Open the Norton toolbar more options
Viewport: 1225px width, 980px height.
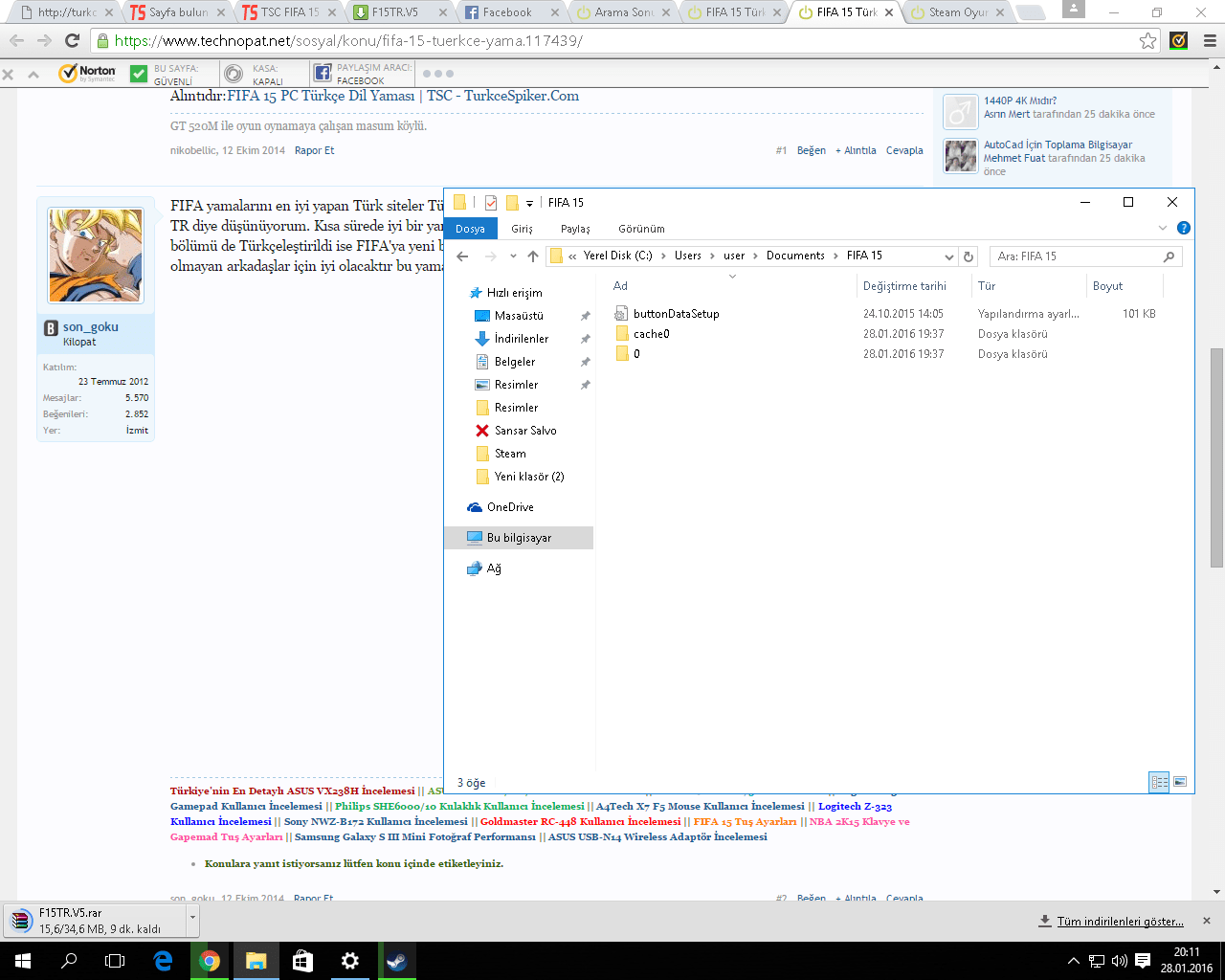point(437,74)
